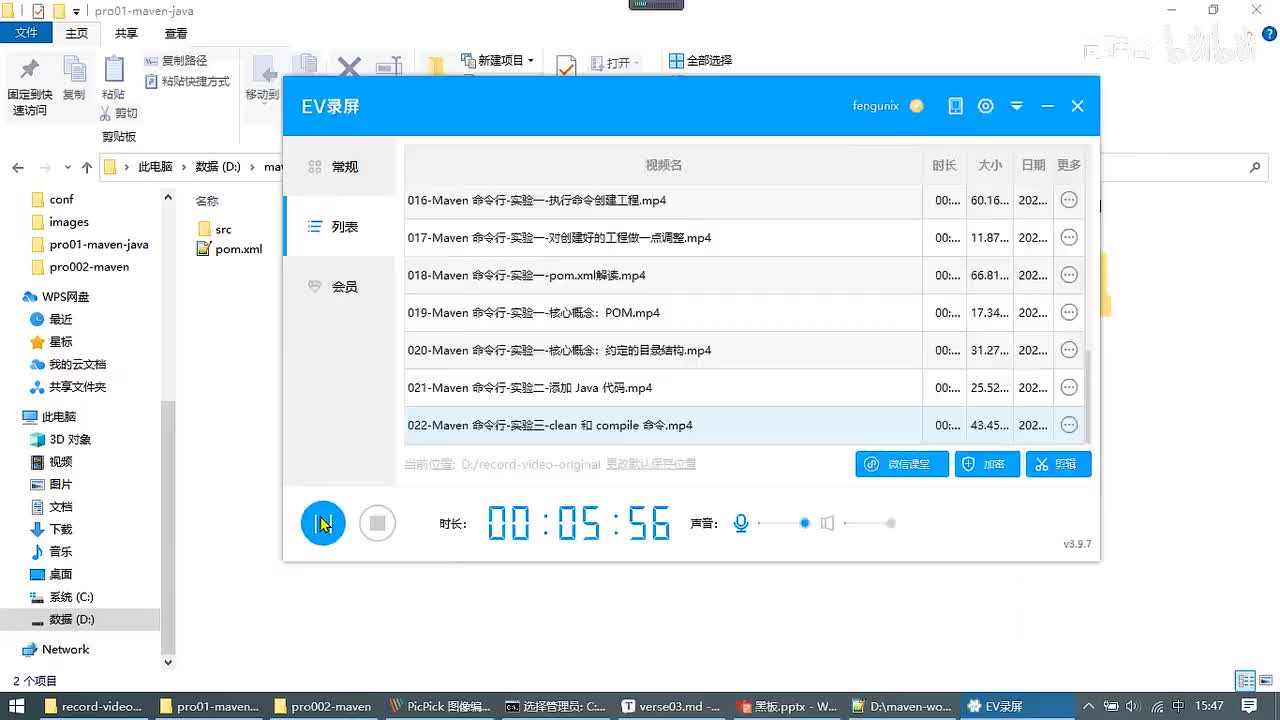Screen dimensions: 1280x720
Task: Click the system speaker sound icon
Action: (827, 523)
